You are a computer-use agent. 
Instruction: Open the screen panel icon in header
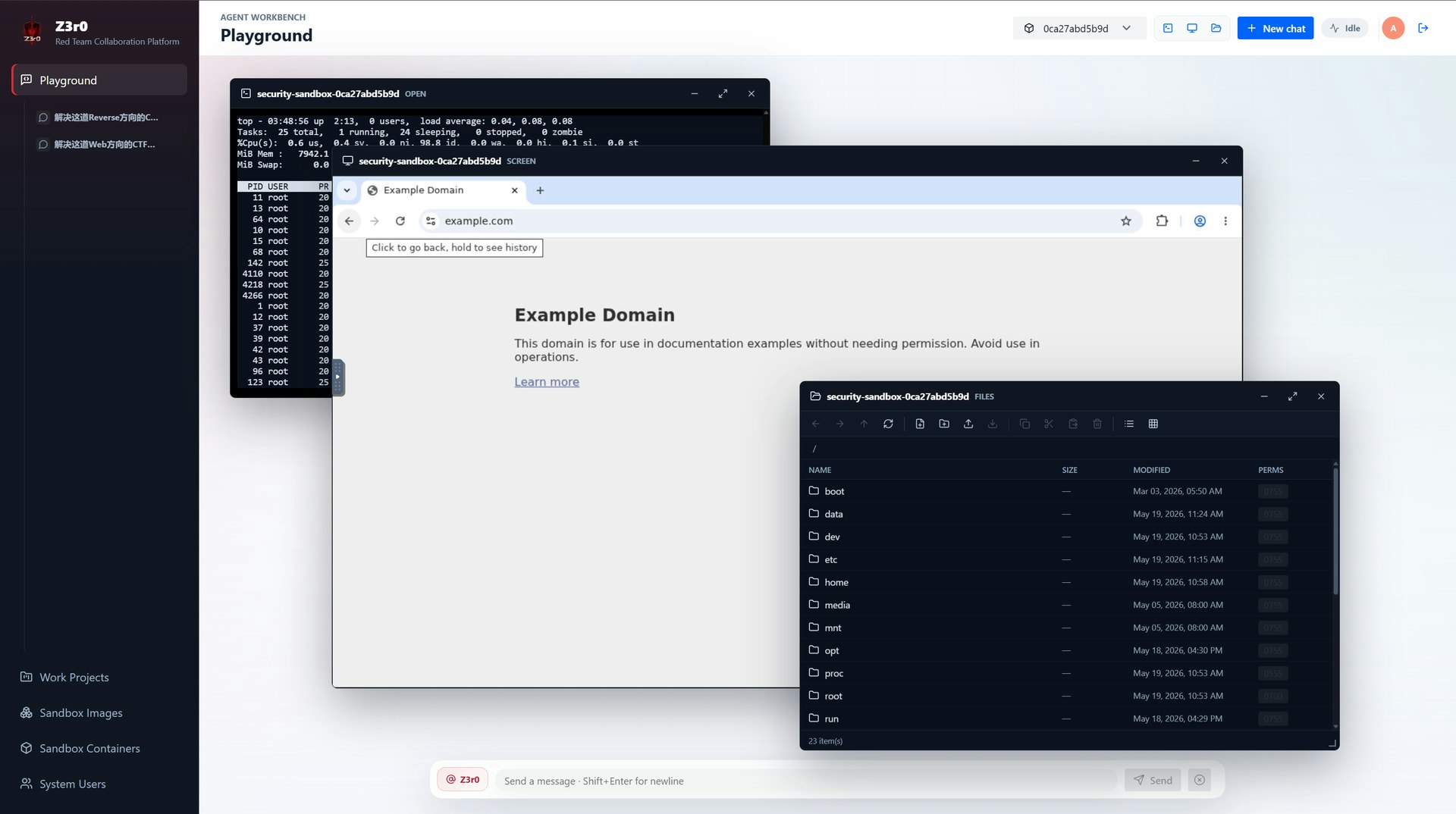coord(1192,28)
